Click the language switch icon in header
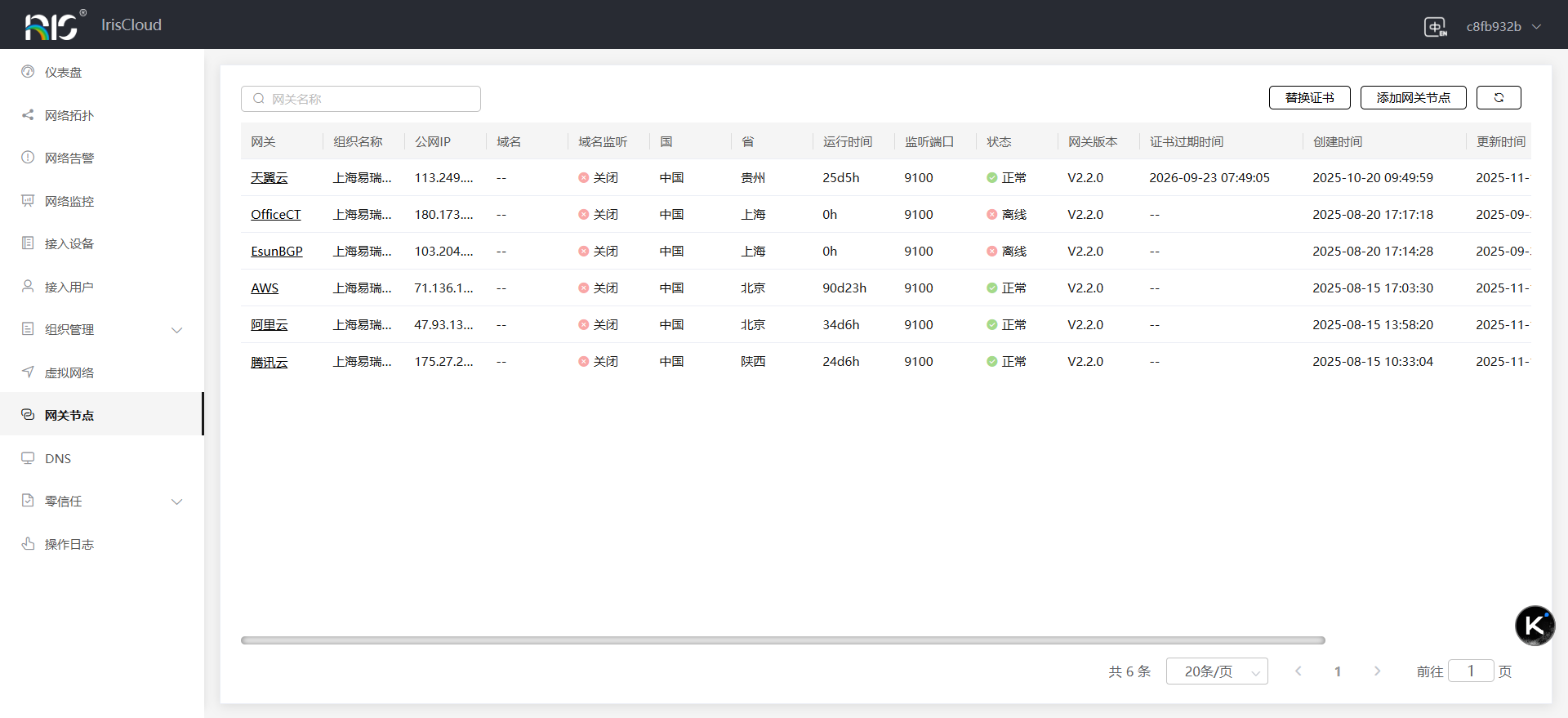Screen dimensions: 1568x718 [1435, 27]
